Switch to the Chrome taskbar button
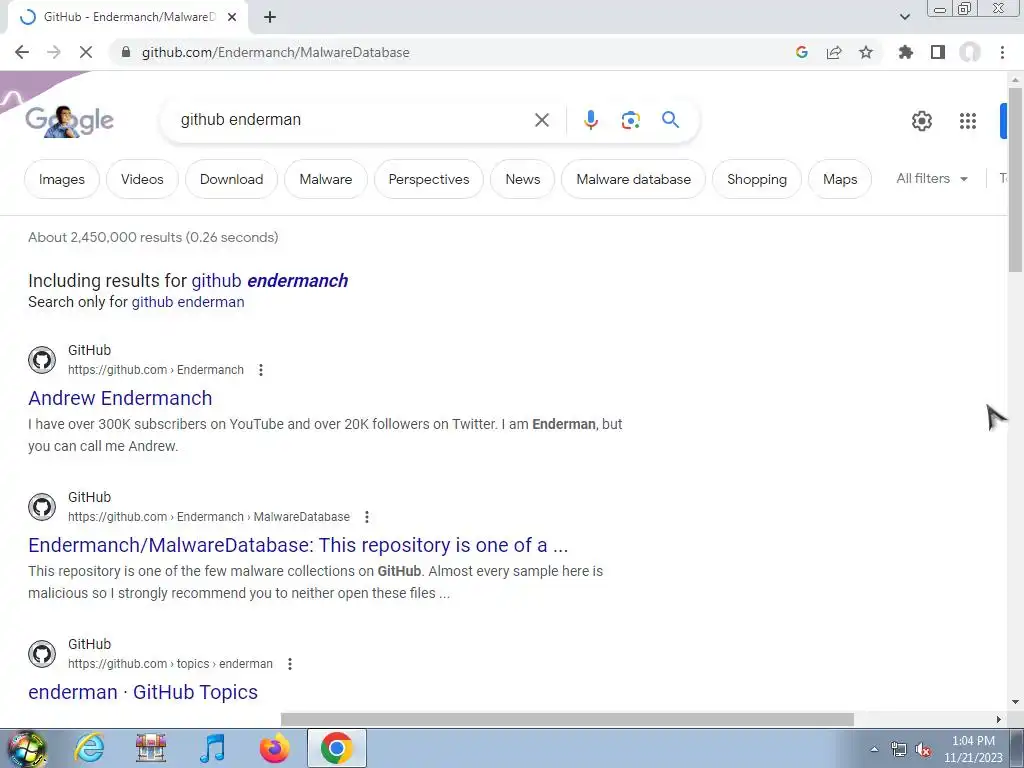This screenshot has width=1024, height=768. click(x=336, y=748)
